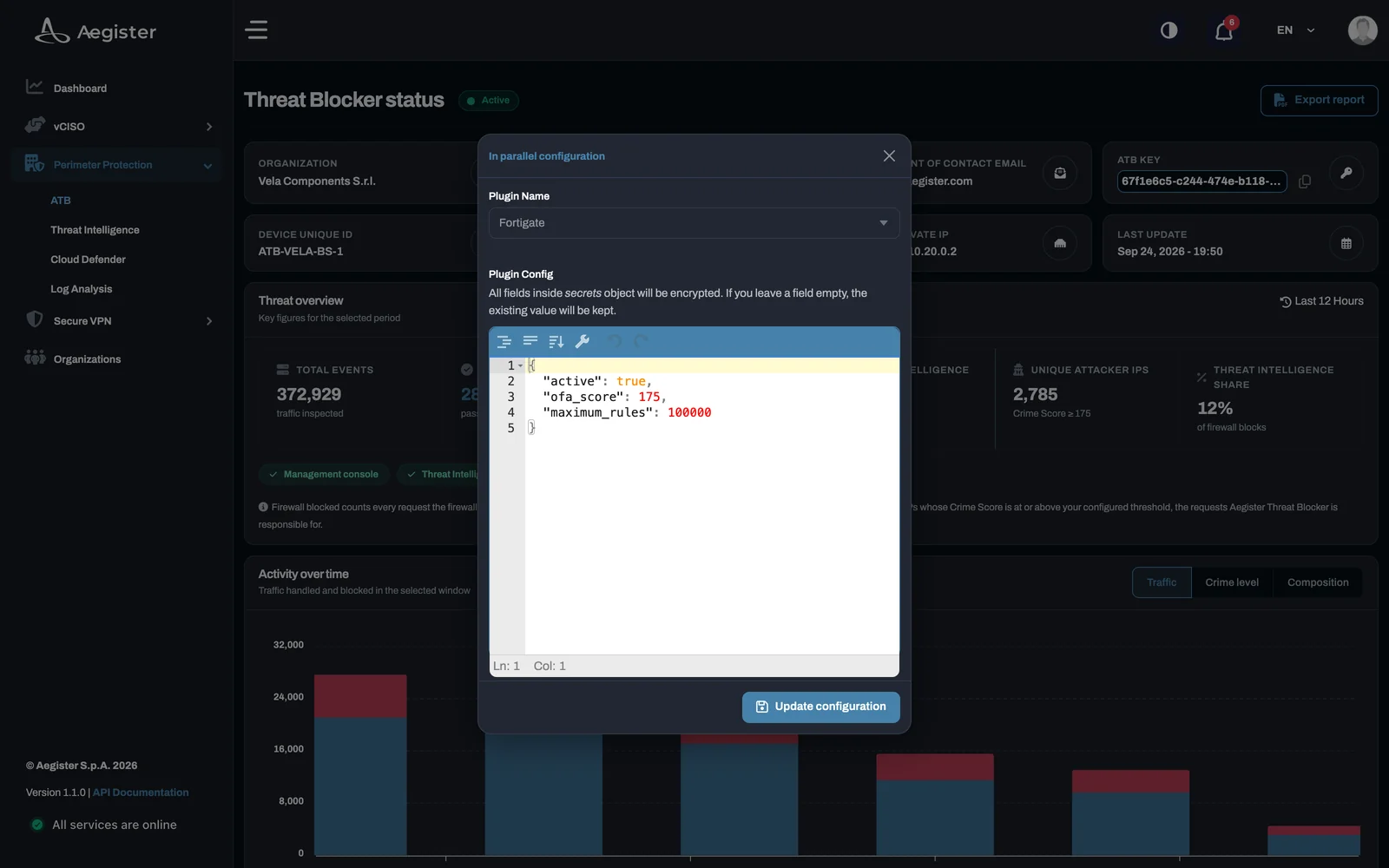Switch to the Traffic chart tab
This screenshot has width=1389, height=868.
point(1162,582)
